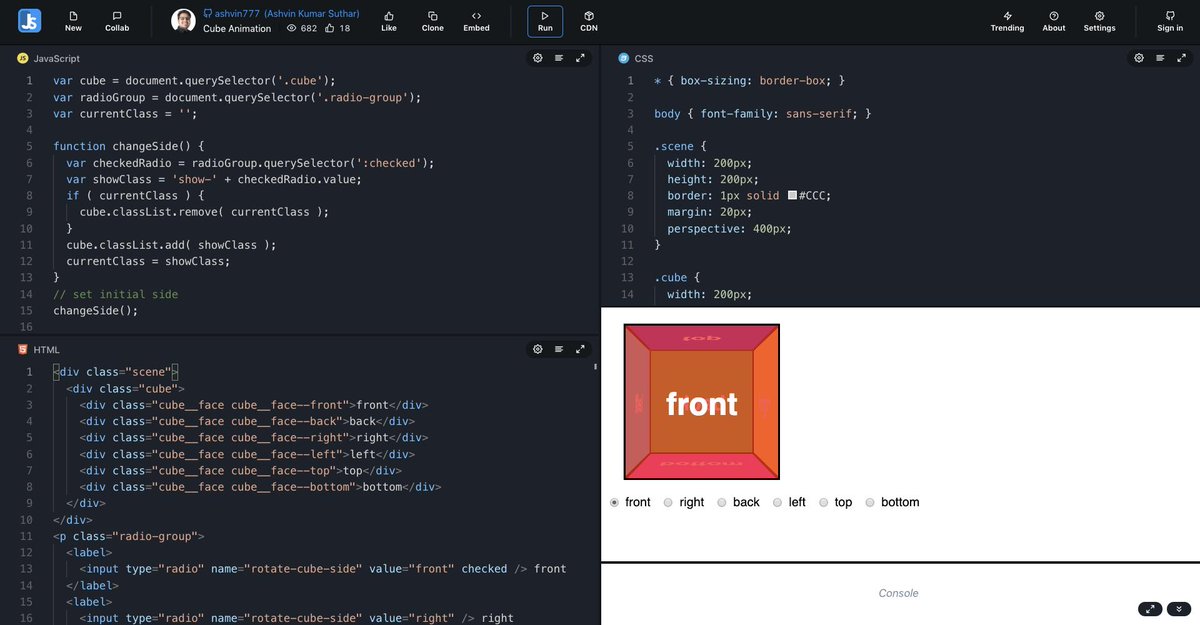
Task: Click the Cube Animation project title
Action: click(237, 29)
